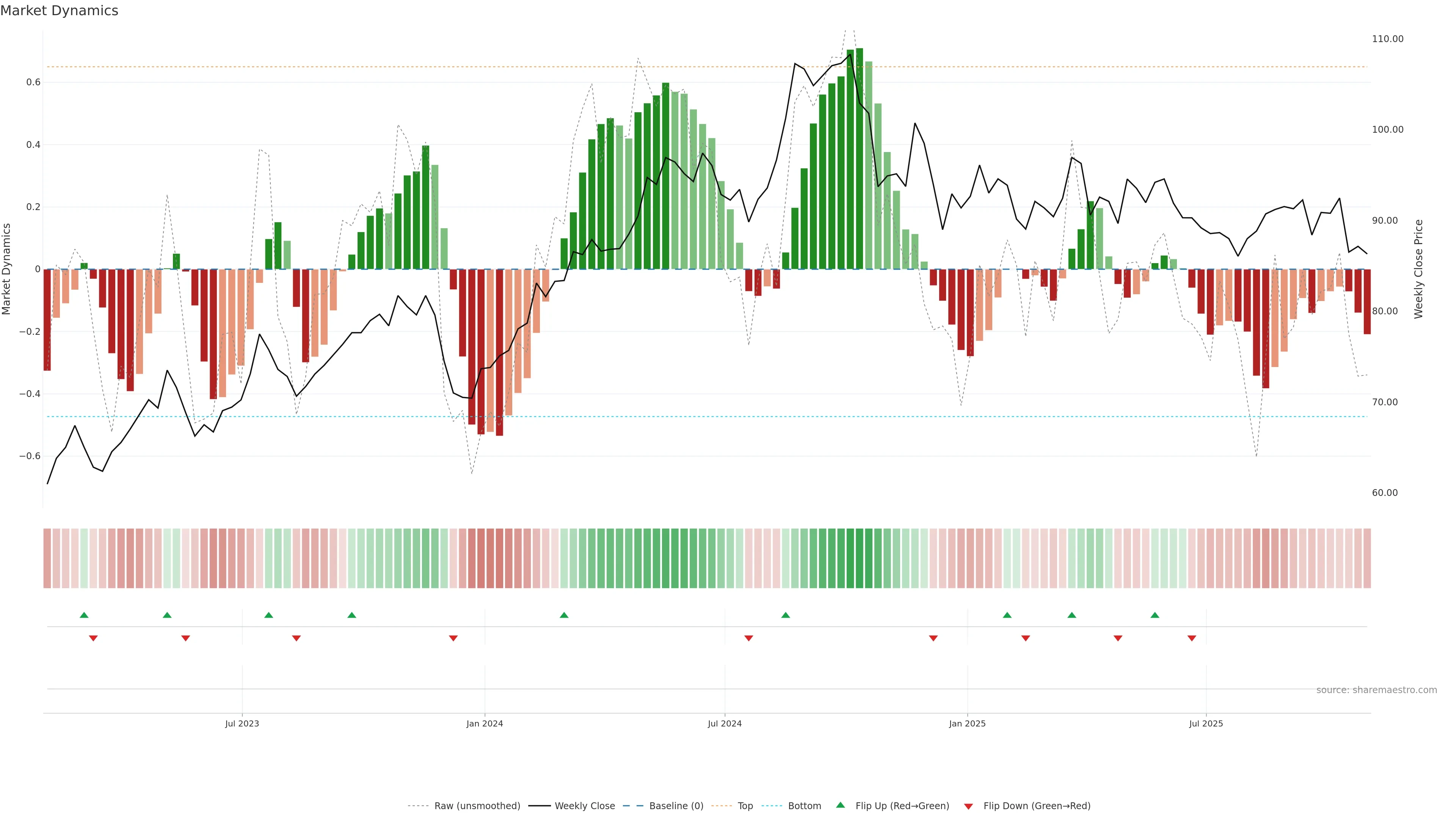
Task: Click the solid black line icon beside Weekly Close
Action: [x=539, y=806]
